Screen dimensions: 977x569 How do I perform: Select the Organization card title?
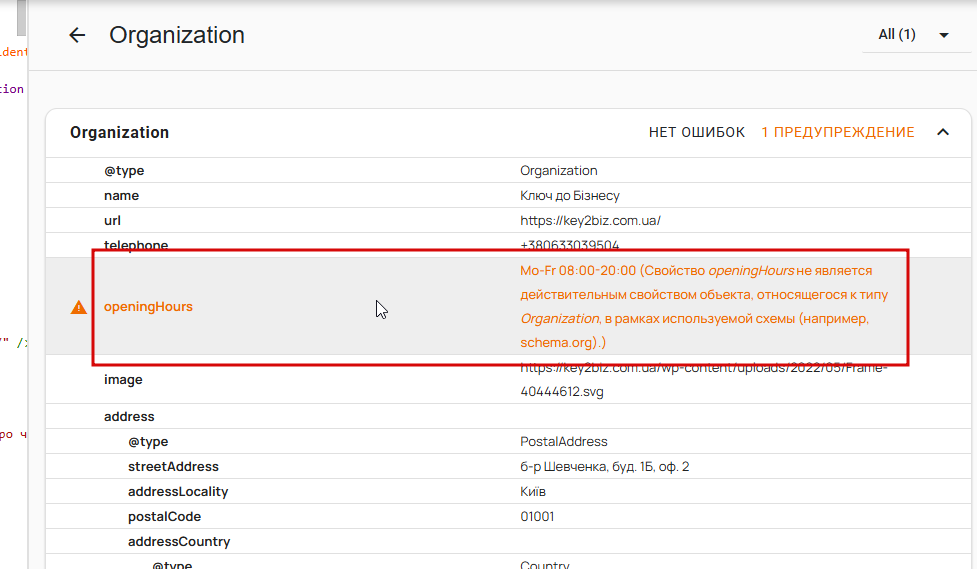120,132
